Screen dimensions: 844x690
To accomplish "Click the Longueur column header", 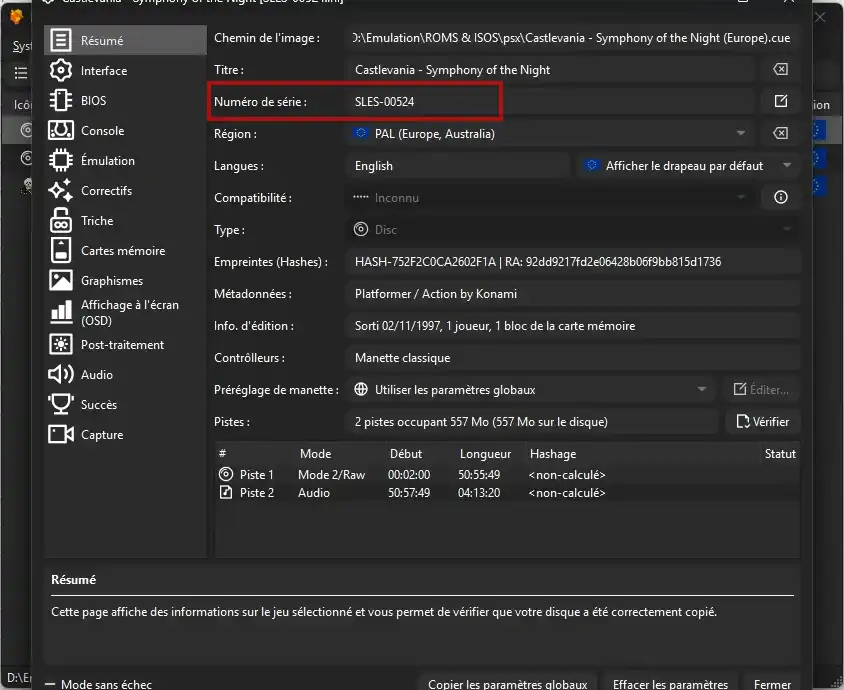I will (485, 454).
